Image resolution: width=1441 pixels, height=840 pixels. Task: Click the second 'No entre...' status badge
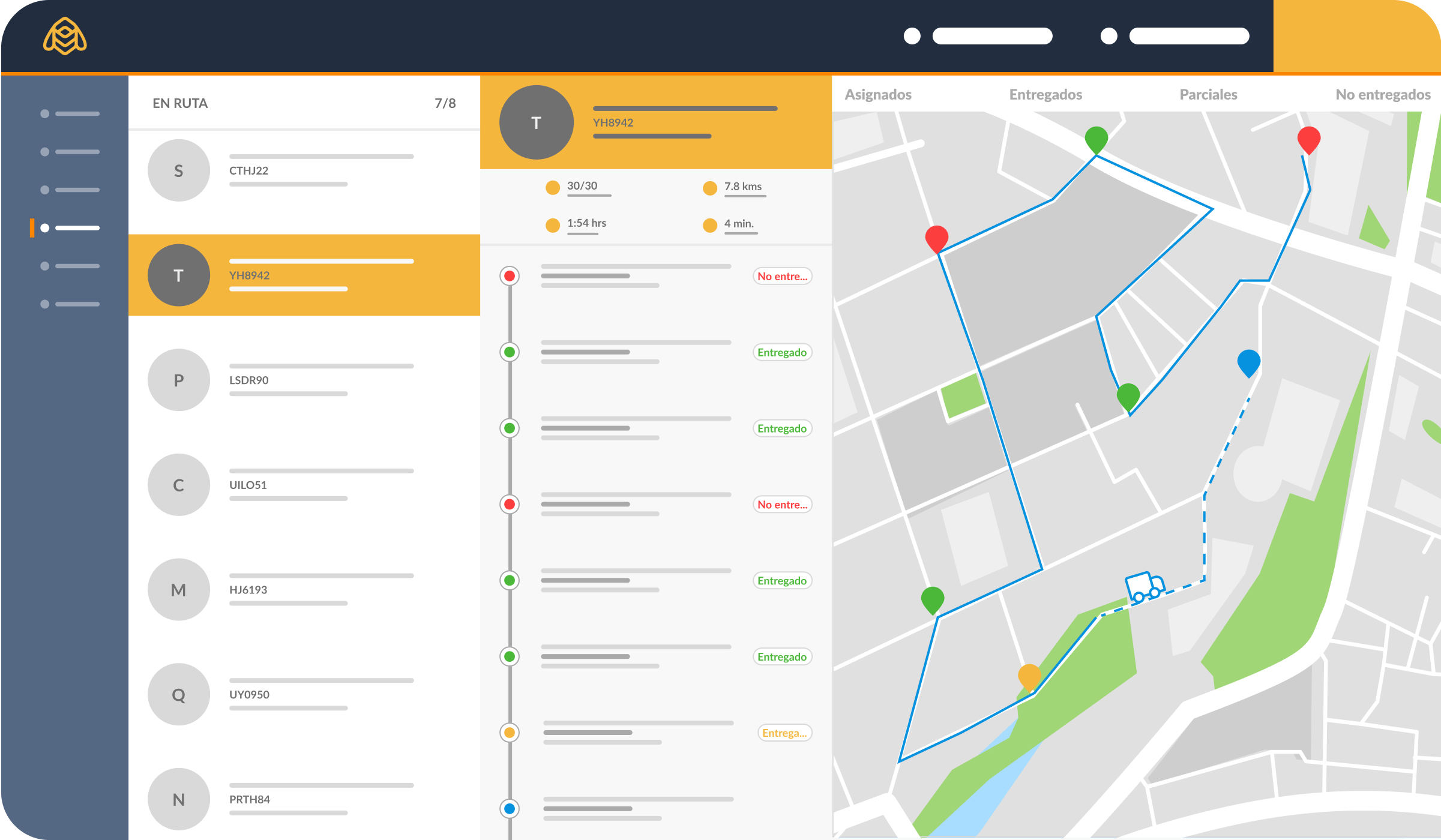click(783, 505)
